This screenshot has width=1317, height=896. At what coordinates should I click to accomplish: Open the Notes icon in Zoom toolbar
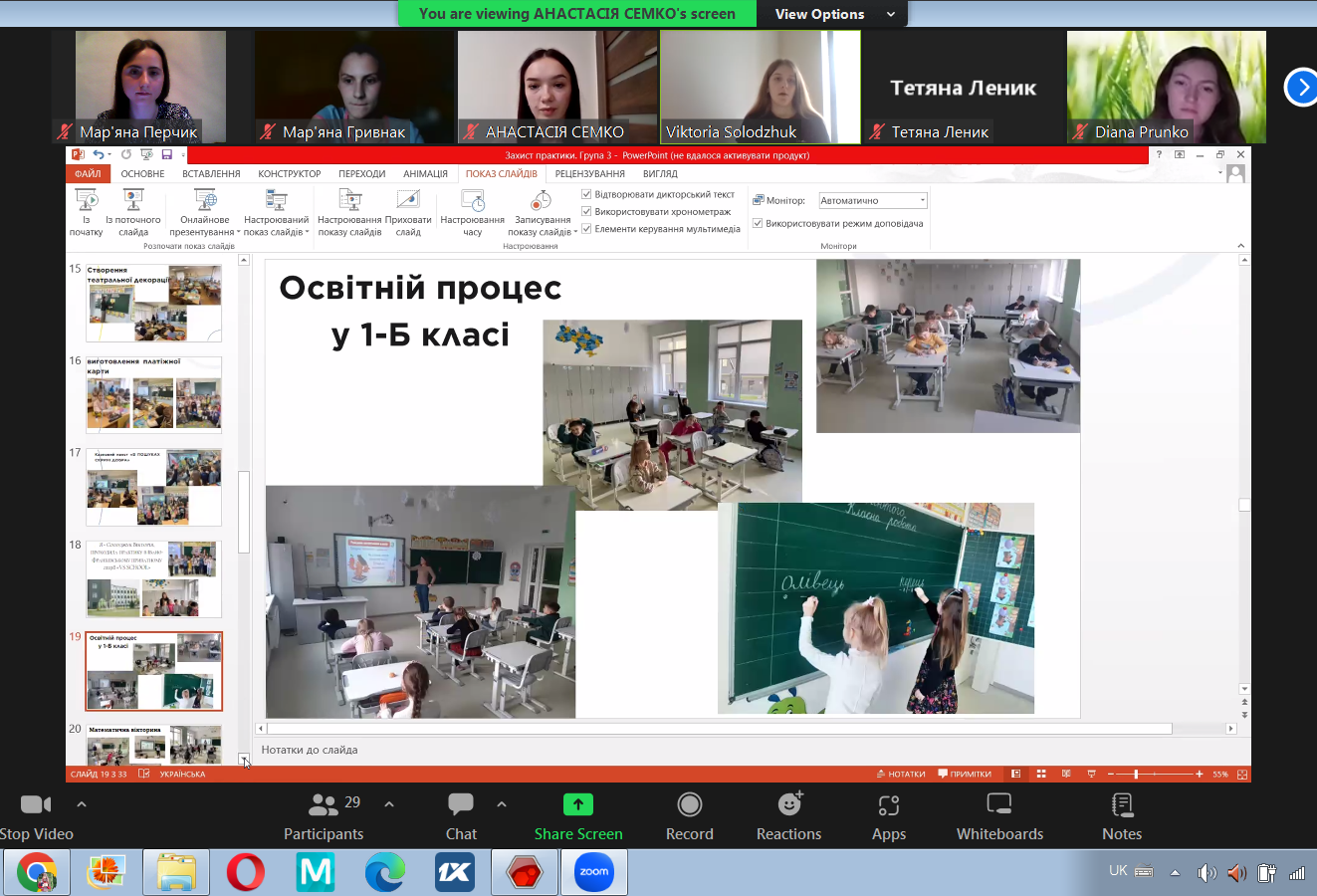tap(1122, 804)
